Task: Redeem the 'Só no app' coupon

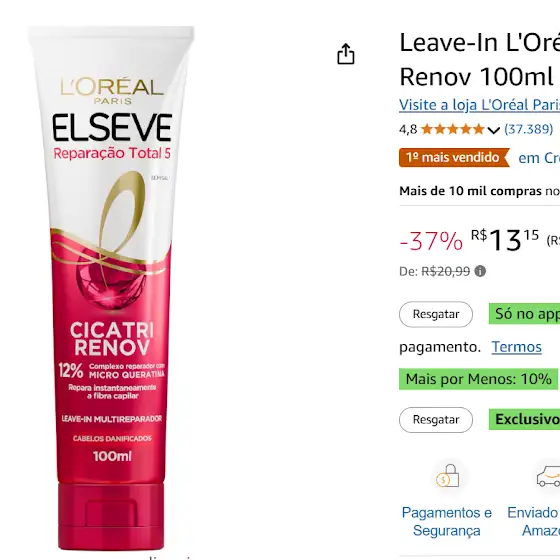Action: 436,314
